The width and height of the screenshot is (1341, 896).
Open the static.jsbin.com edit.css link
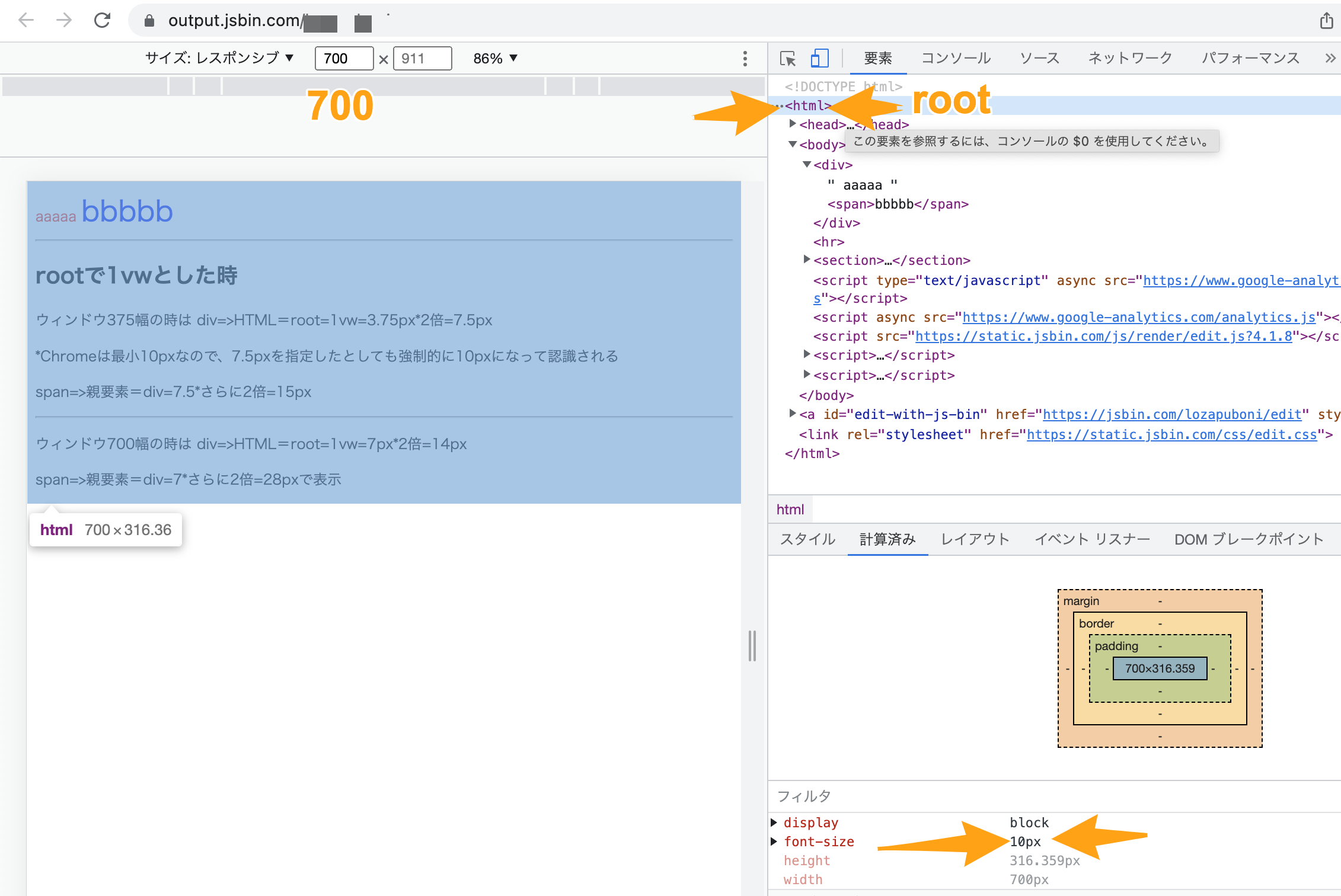click(1171, 435)
